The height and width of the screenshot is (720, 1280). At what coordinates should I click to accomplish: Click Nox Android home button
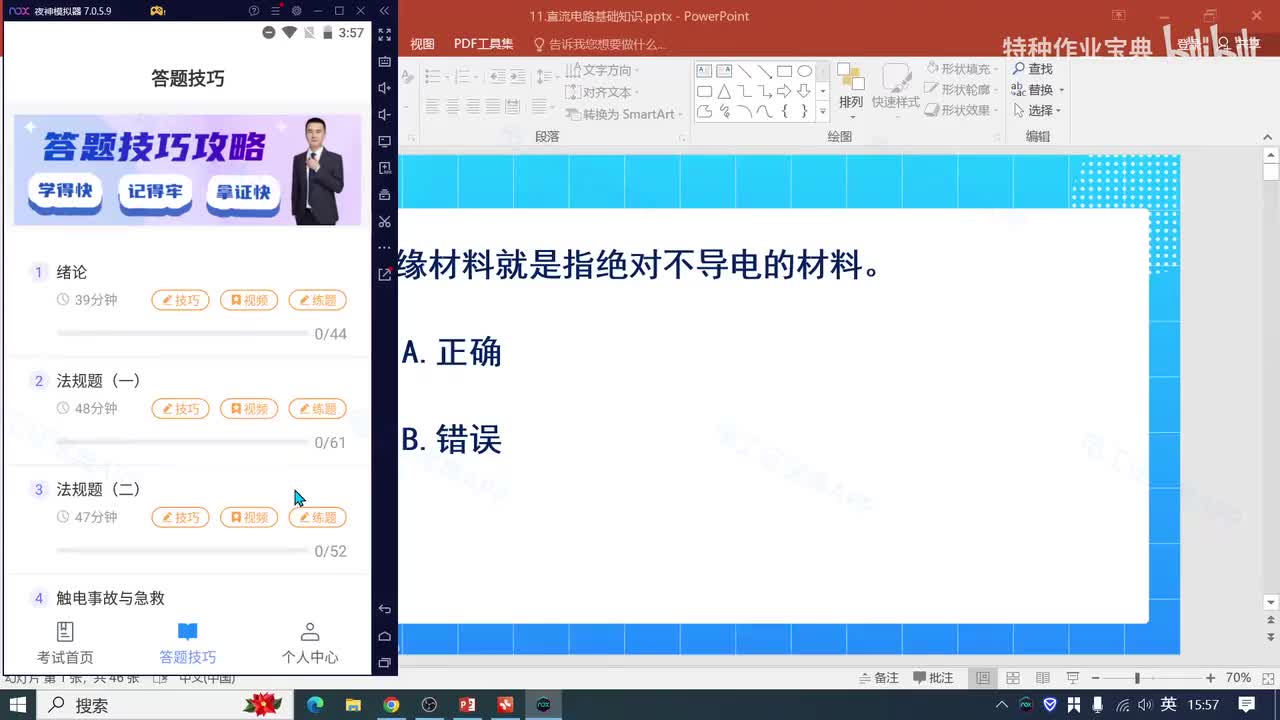385,636
